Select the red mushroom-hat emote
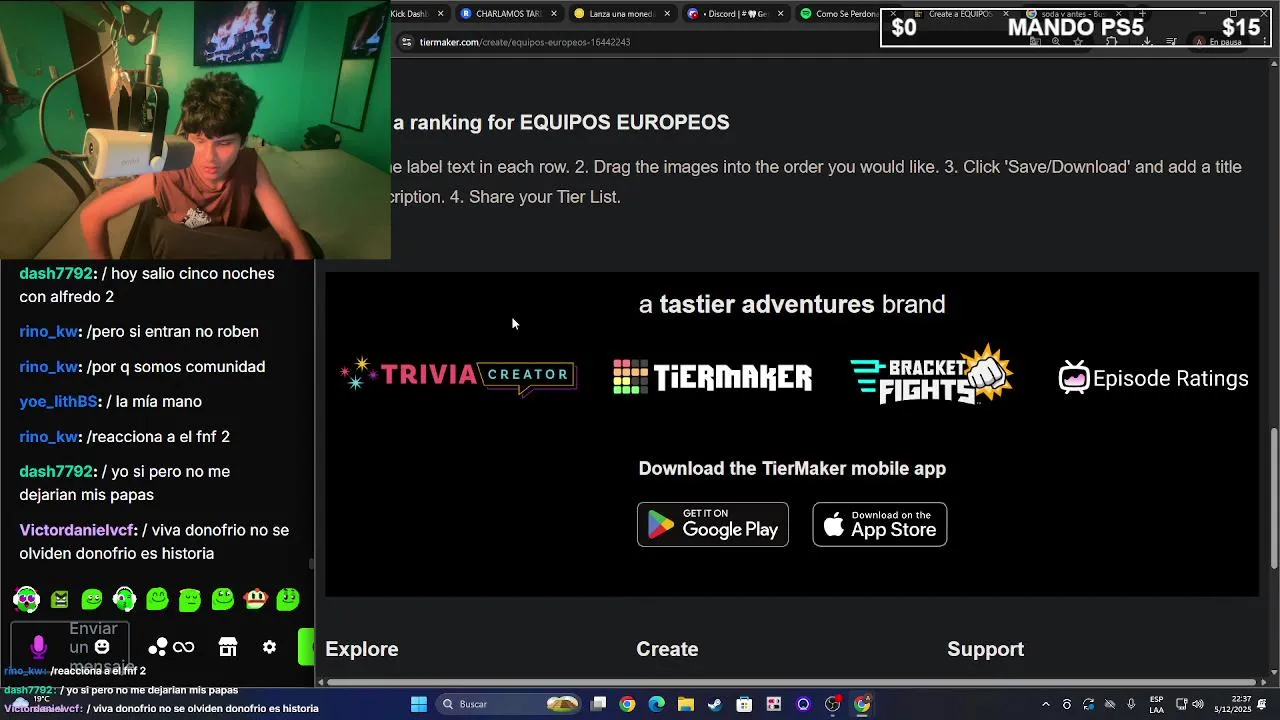1280x720 pixels. click(x=256, y=599)
